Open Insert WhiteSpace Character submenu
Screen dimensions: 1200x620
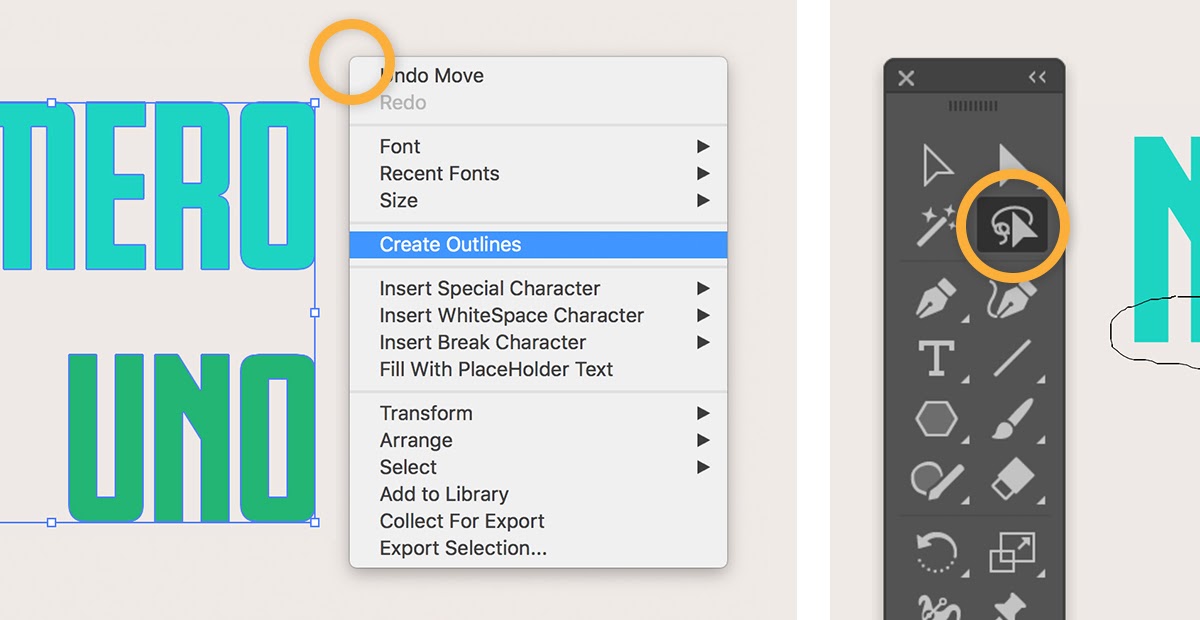(538, 316)
